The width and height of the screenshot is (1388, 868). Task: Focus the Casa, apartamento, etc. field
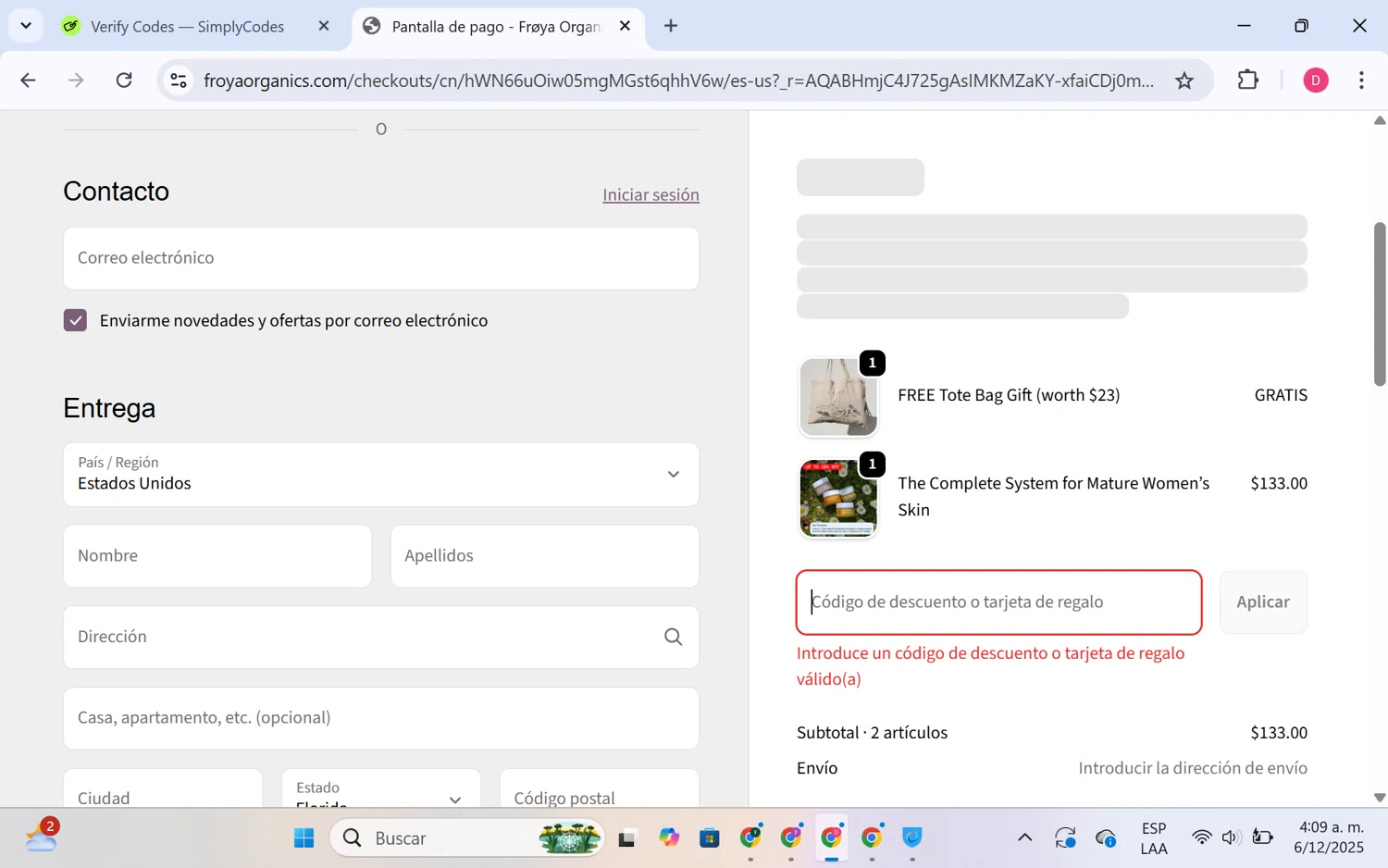coord(381,718)
